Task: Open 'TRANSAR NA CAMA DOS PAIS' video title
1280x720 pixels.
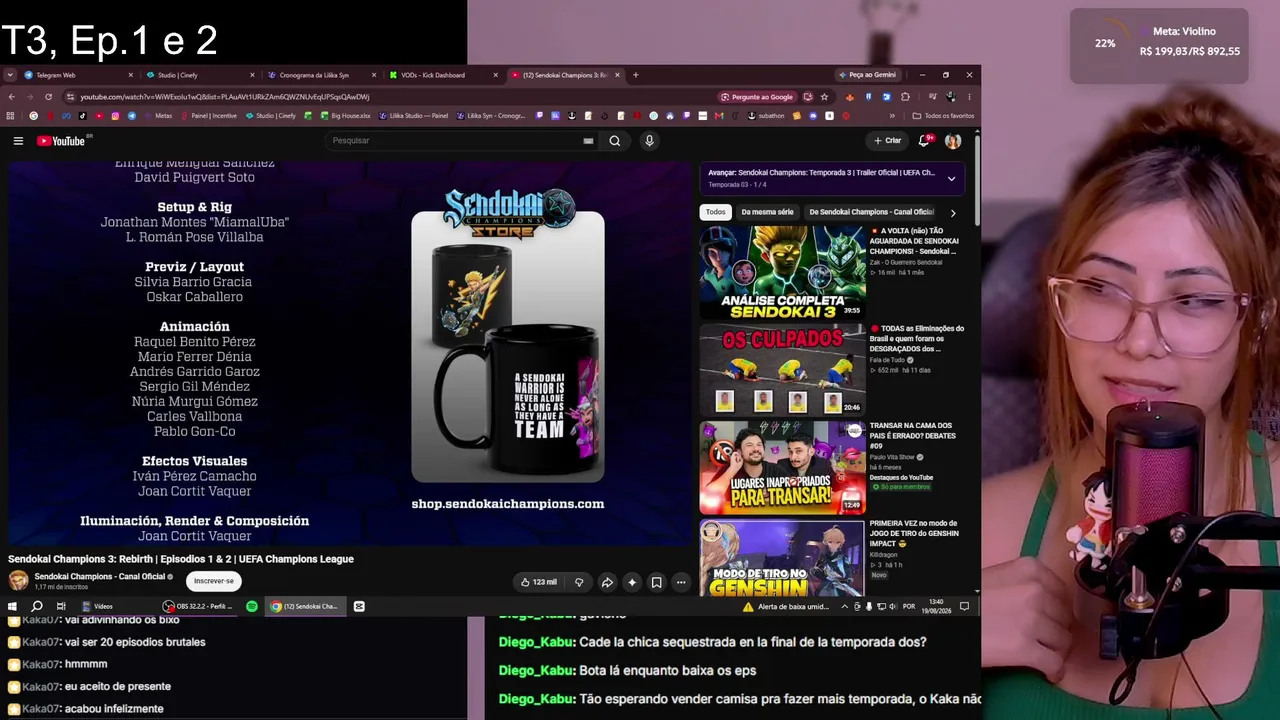Action: point(913,436)
